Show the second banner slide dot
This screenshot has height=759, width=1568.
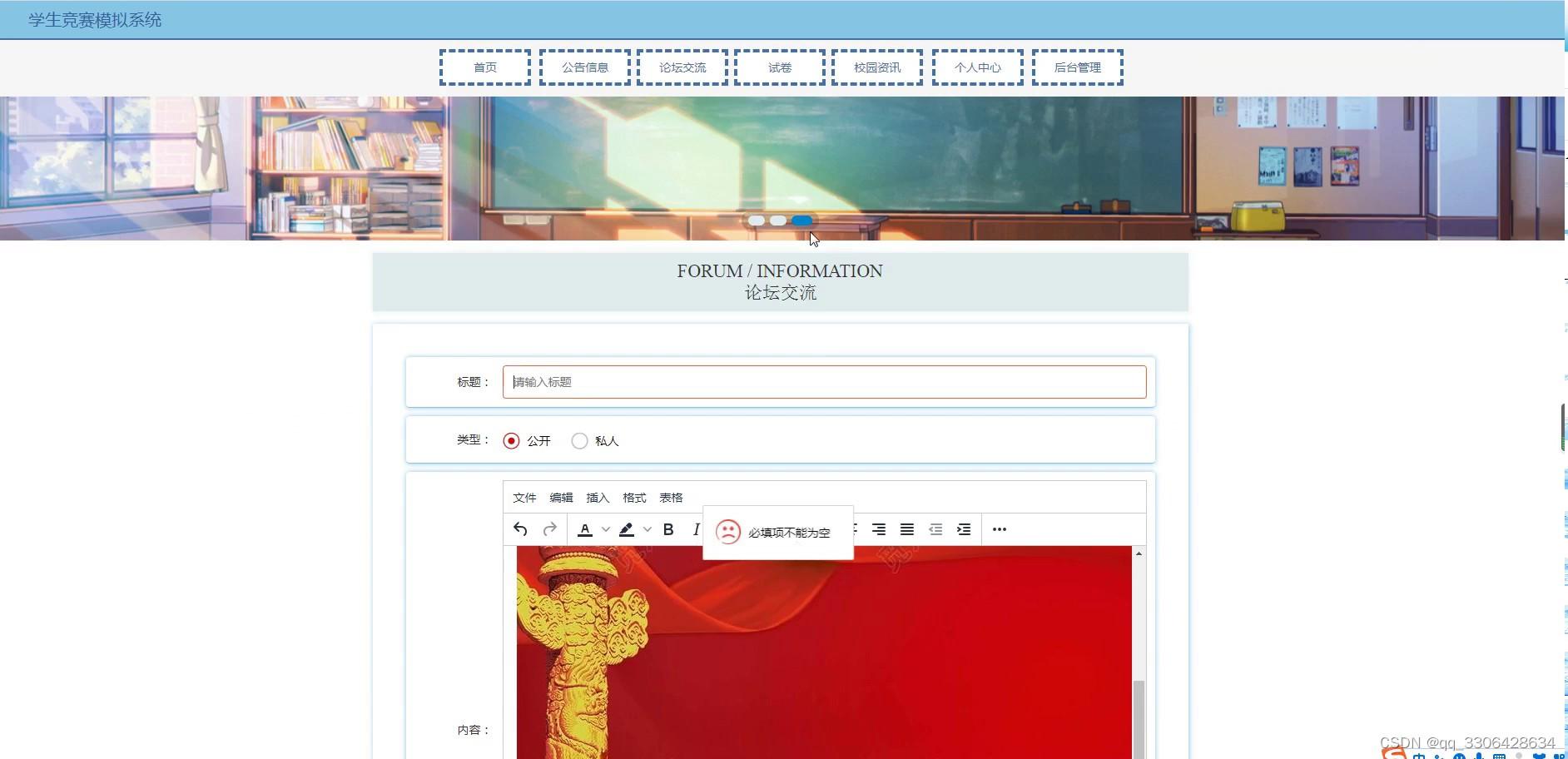click(x=778, y=221)
